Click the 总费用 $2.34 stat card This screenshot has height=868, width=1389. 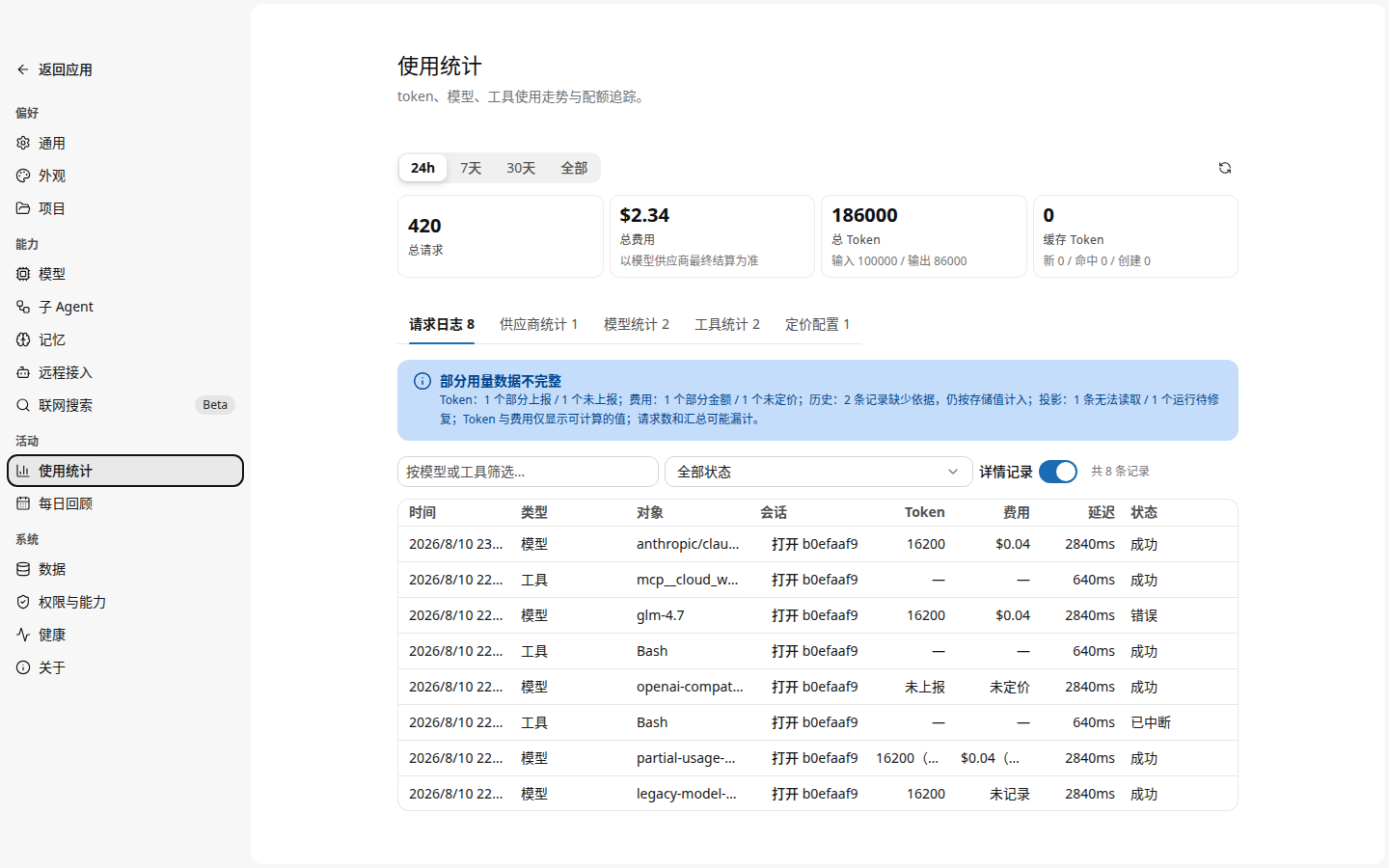(712, 236)
